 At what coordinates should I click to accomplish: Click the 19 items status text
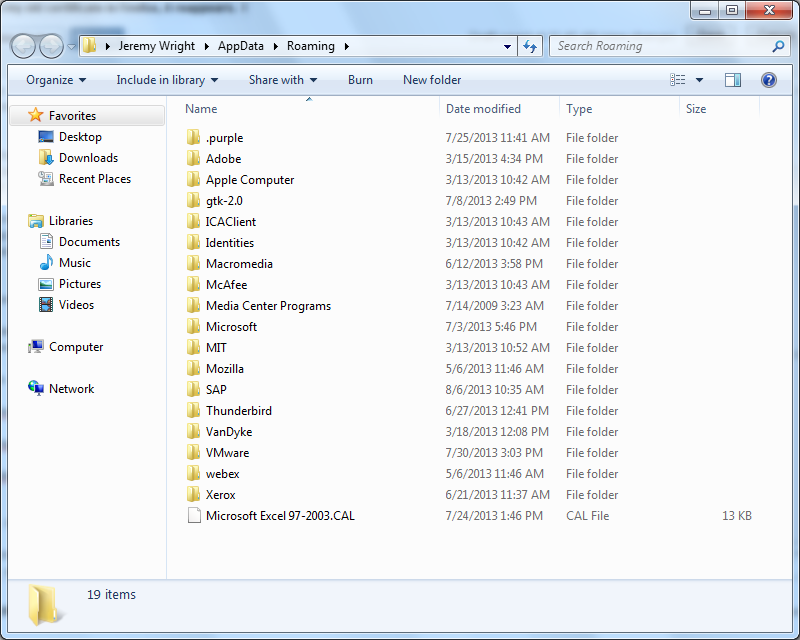coord(111,595)
